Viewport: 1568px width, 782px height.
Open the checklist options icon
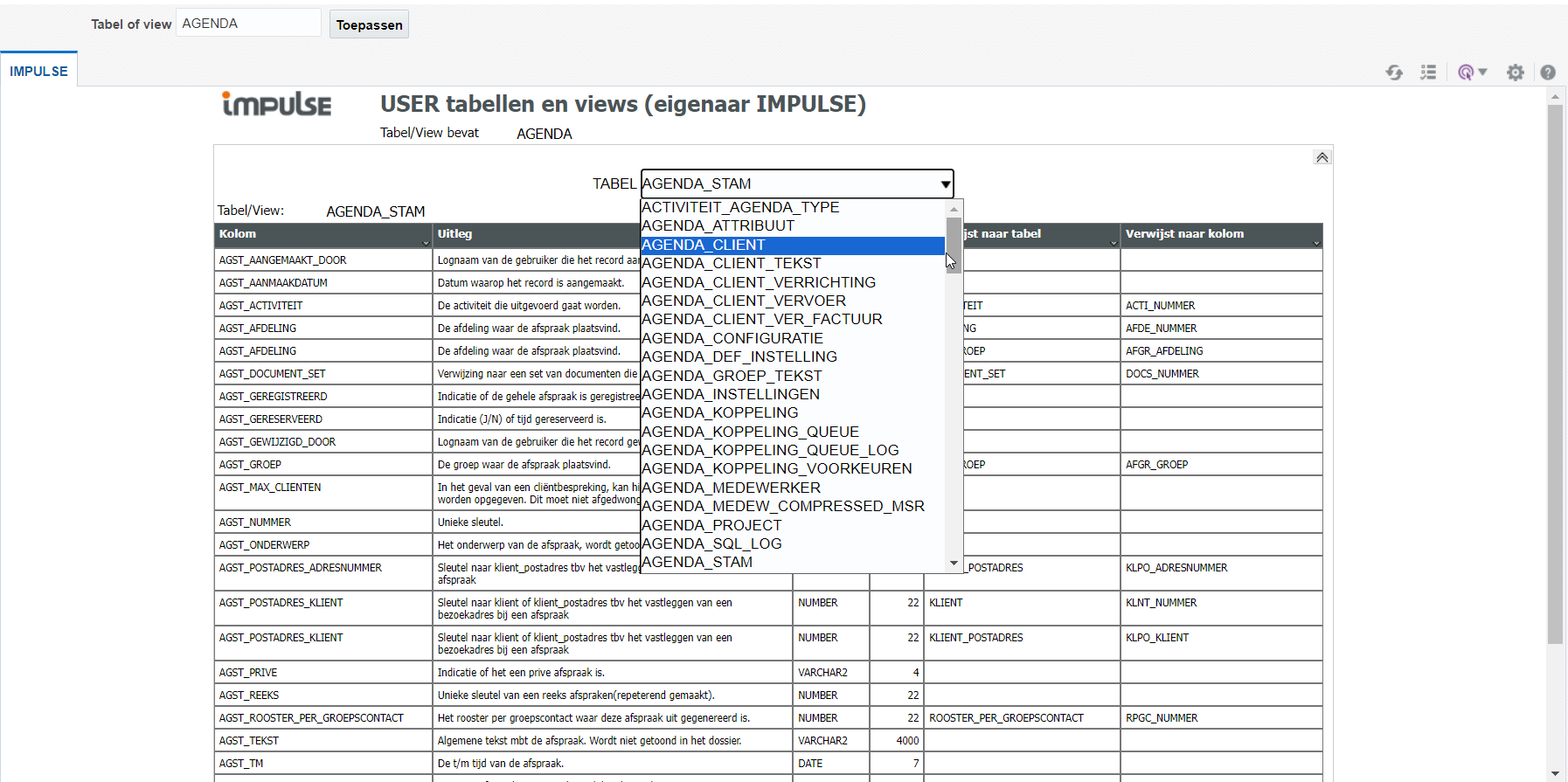1428,73
